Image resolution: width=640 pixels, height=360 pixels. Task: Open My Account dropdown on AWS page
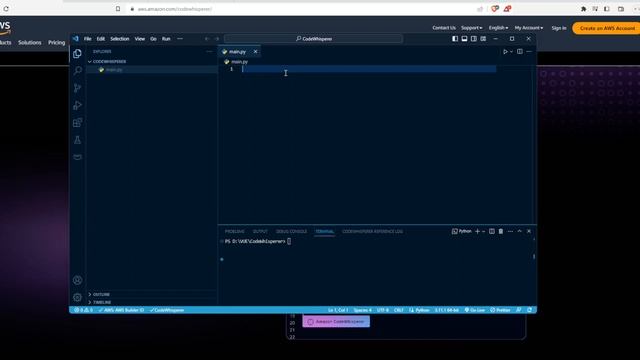[529, 28]
